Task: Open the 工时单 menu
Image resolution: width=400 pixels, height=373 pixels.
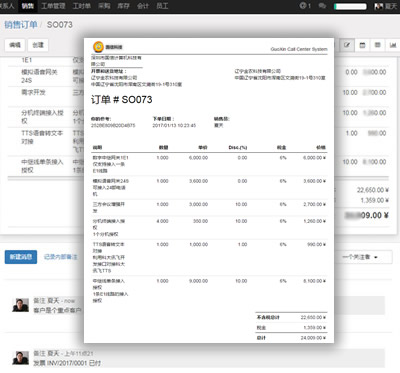Action: pos(81,6)
